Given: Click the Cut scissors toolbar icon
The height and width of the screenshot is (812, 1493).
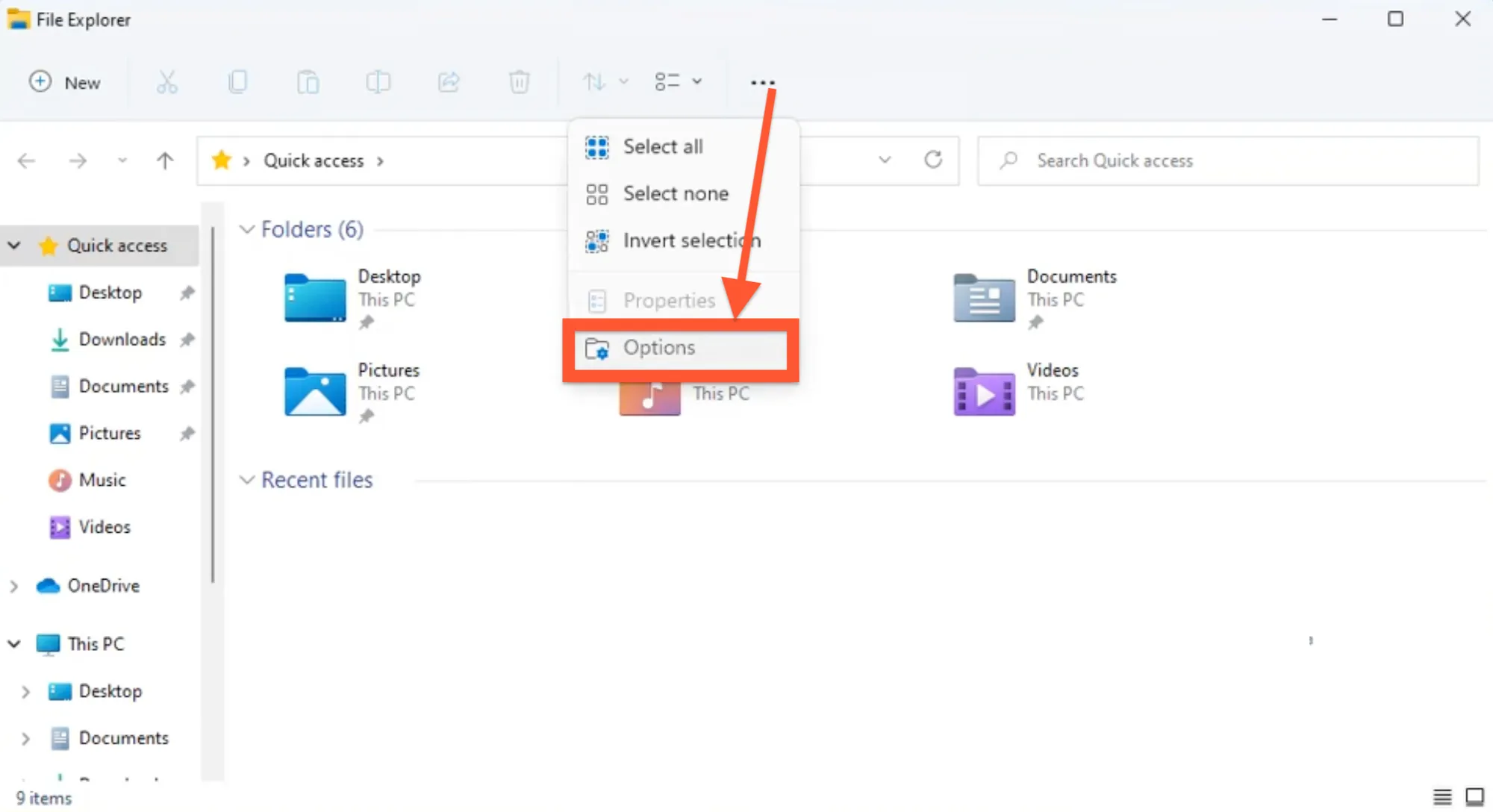Looking at the screenshot, I should tap(166, 82).
